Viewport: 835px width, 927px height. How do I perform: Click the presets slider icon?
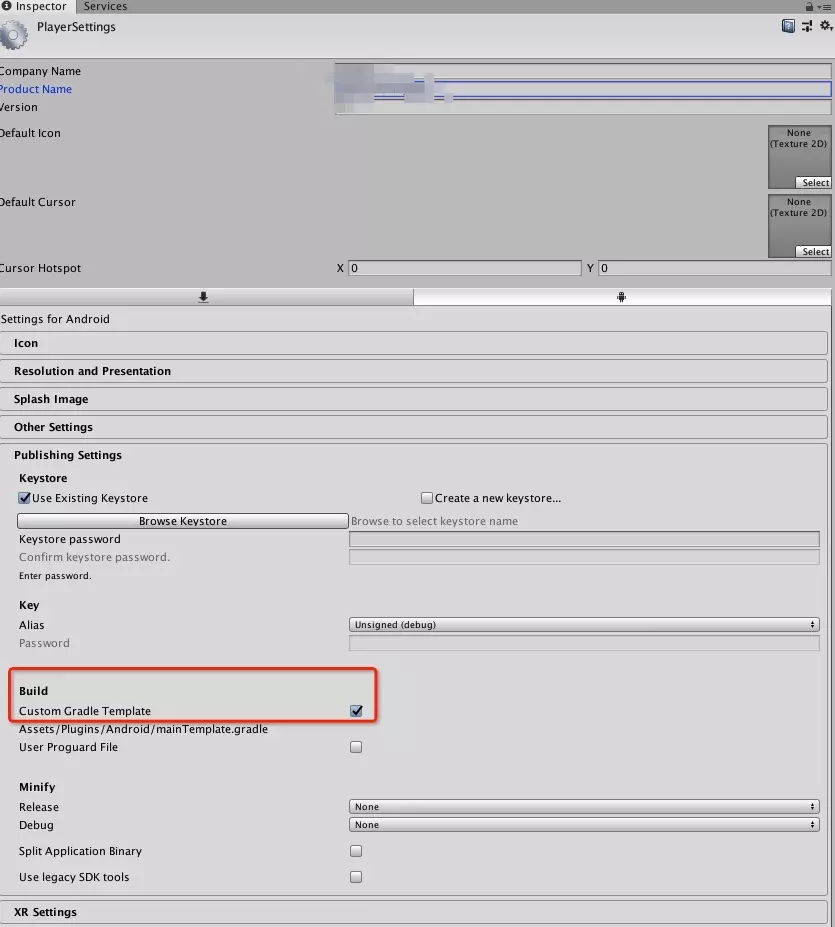[x=807, y=27]
